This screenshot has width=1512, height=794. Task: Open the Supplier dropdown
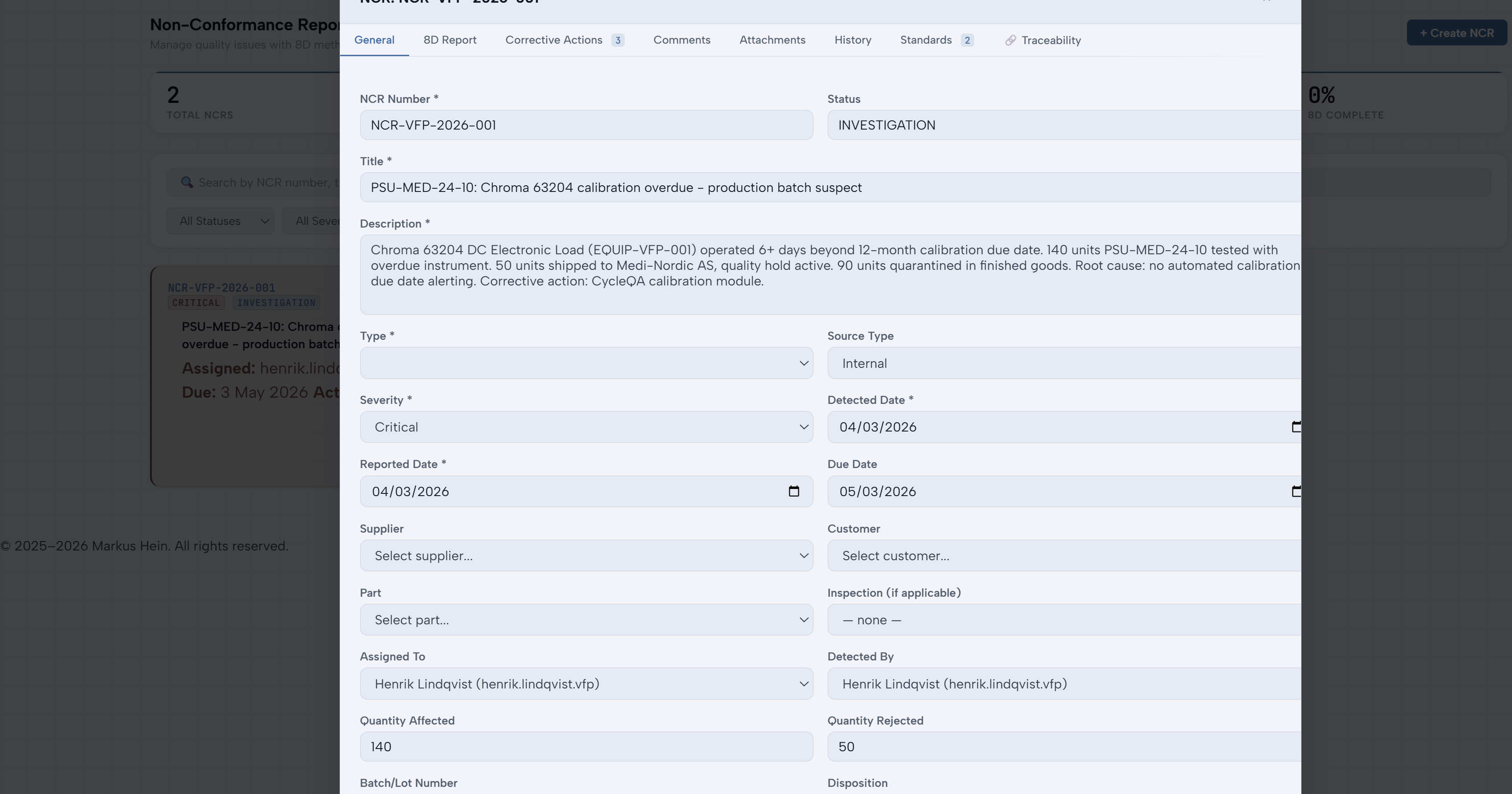click(x=586, y=556)
